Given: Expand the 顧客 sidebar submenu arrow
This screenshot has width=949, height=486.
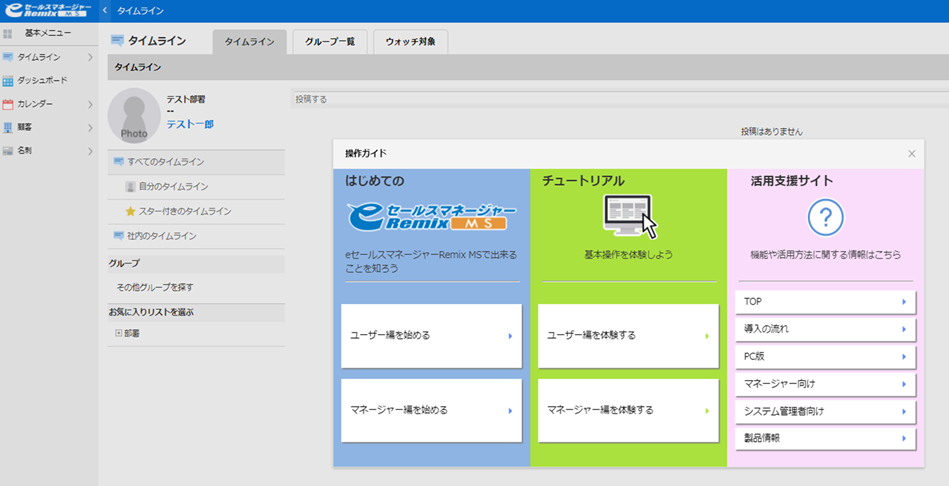Looking at the screenshot, I should click(90, 128).
